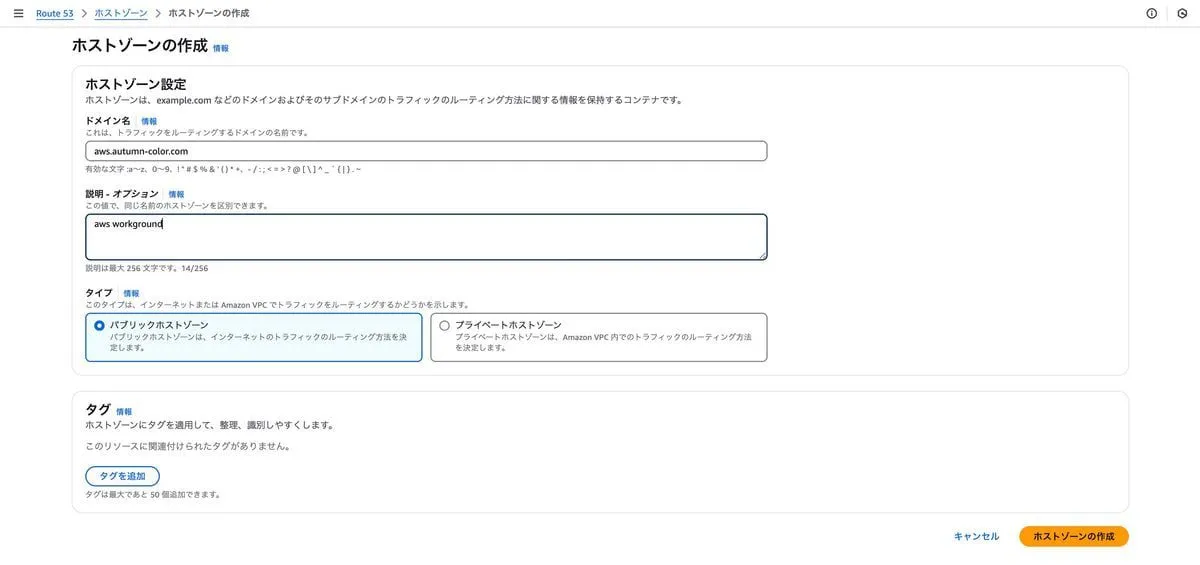Open 情報 link next to タイプ

(x=131, y=293)
